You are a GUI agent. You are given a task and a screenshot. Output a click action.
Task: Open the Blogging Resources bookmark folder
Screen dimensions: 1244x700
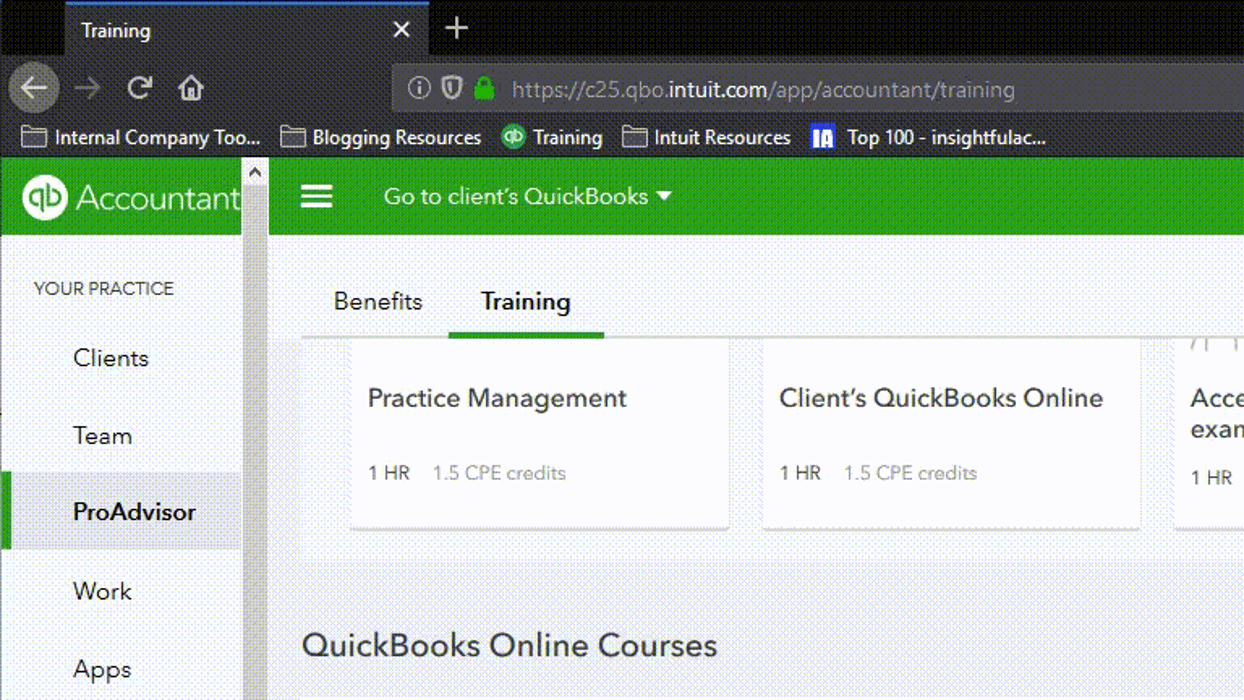click(x=381, y=137)
